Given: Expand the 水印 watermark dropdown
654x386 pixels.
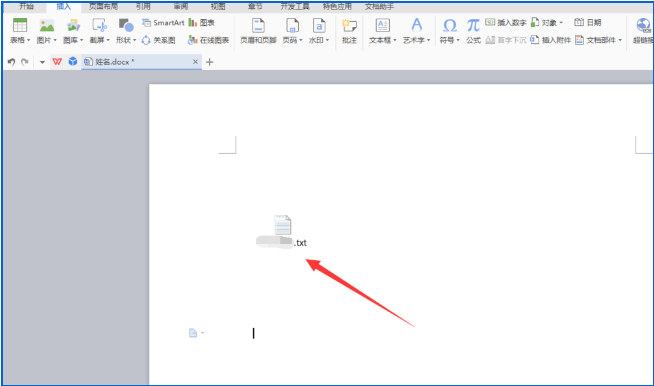Looking at the screenshot, I should coord(327,40).
